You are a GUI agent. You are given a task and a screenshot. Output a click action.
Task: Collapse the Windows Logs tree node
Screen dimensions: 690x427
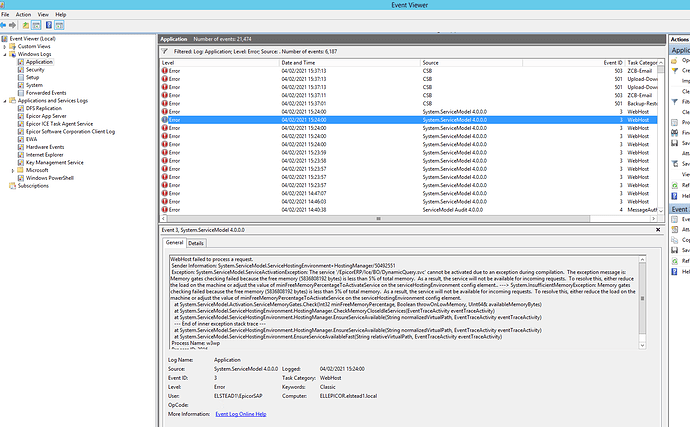coord(5,54)
